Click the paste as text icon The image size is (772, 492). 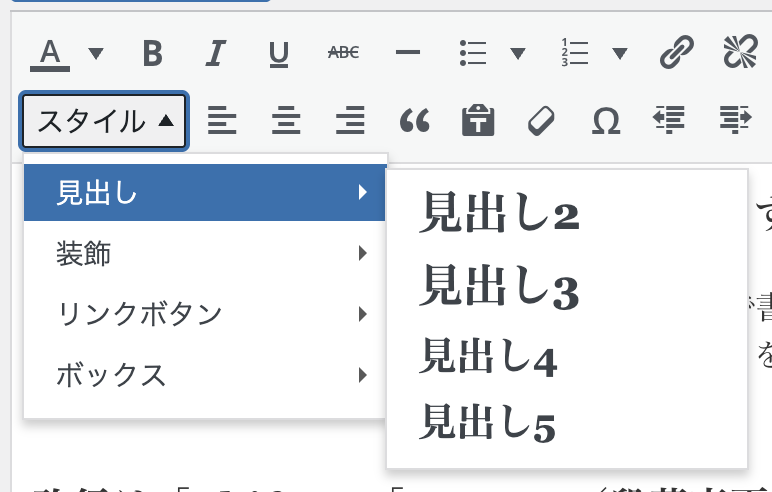tap(478, 121)
